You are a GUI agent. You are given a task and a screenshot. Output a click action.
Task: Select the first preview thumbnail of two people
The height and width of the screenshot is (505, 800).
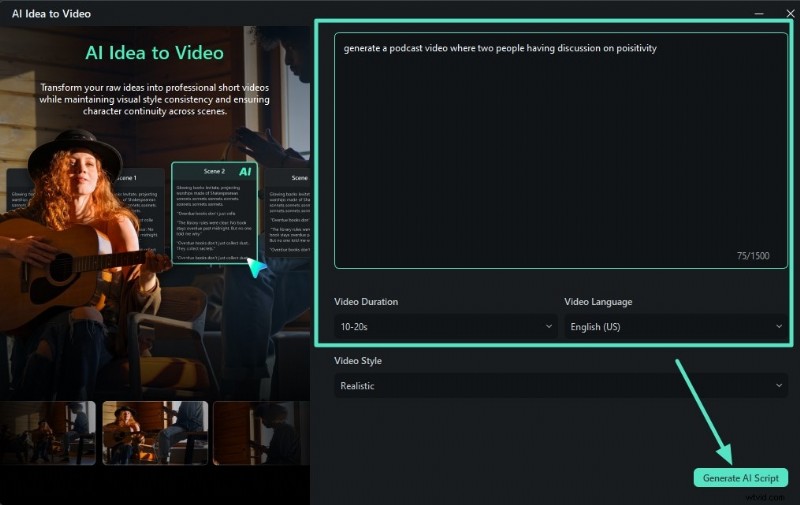[x=48, y=432]
